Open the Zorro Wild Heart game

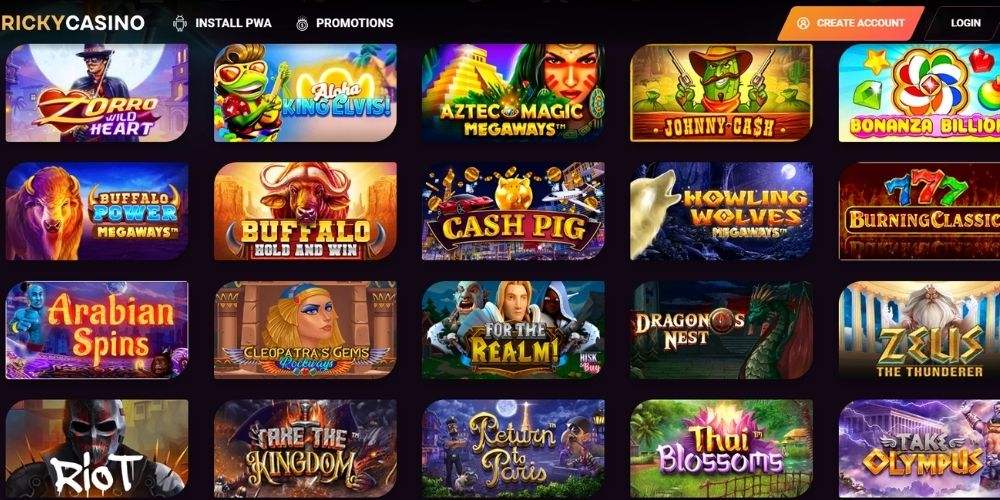(97, 92)
